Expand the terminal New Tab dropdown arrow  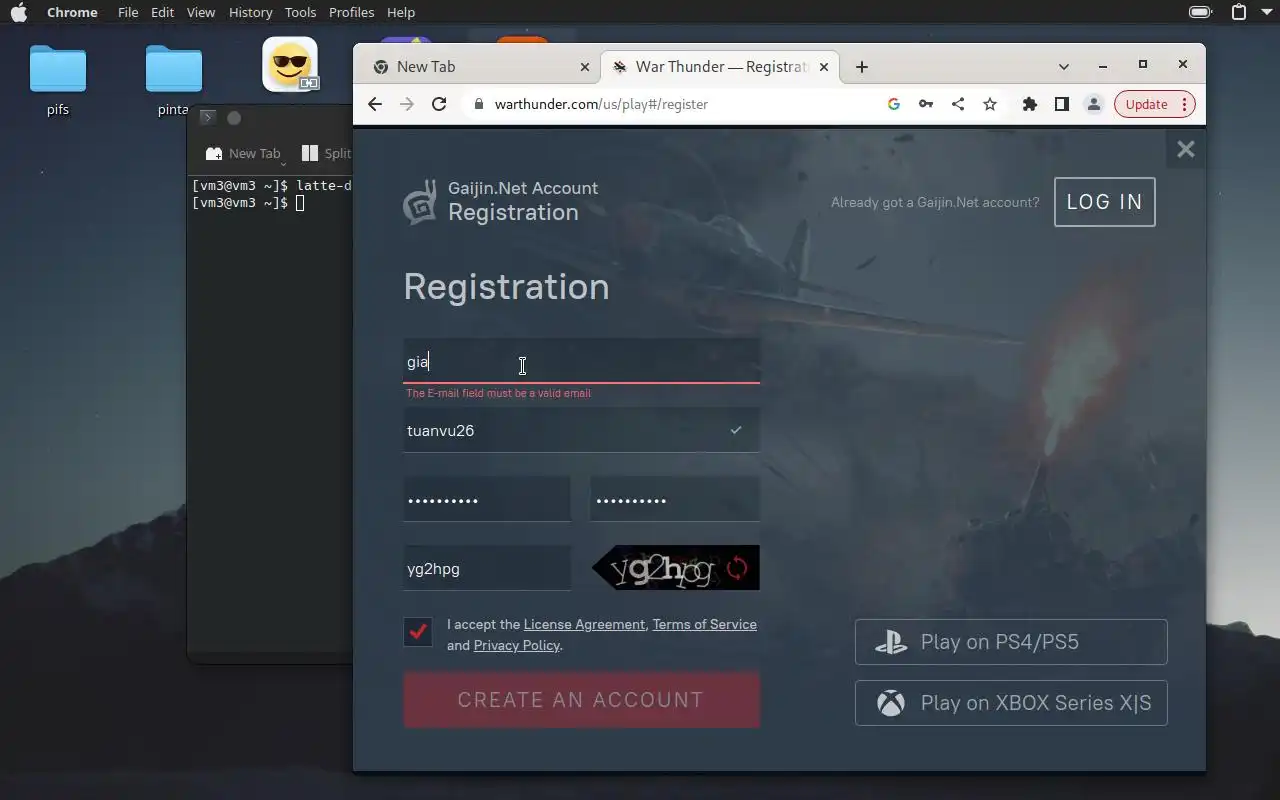[x=284, y=163]
